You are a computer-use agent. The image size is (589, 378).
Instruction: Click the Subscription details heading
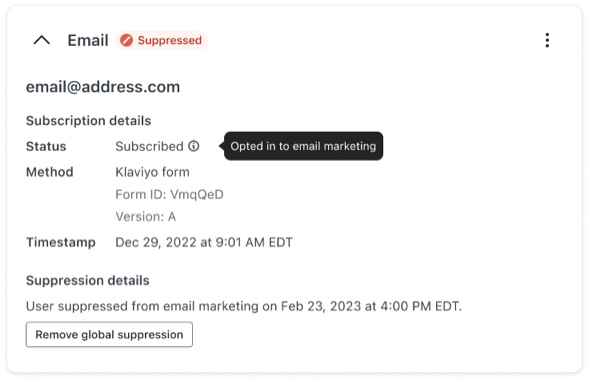click(89, 121)
